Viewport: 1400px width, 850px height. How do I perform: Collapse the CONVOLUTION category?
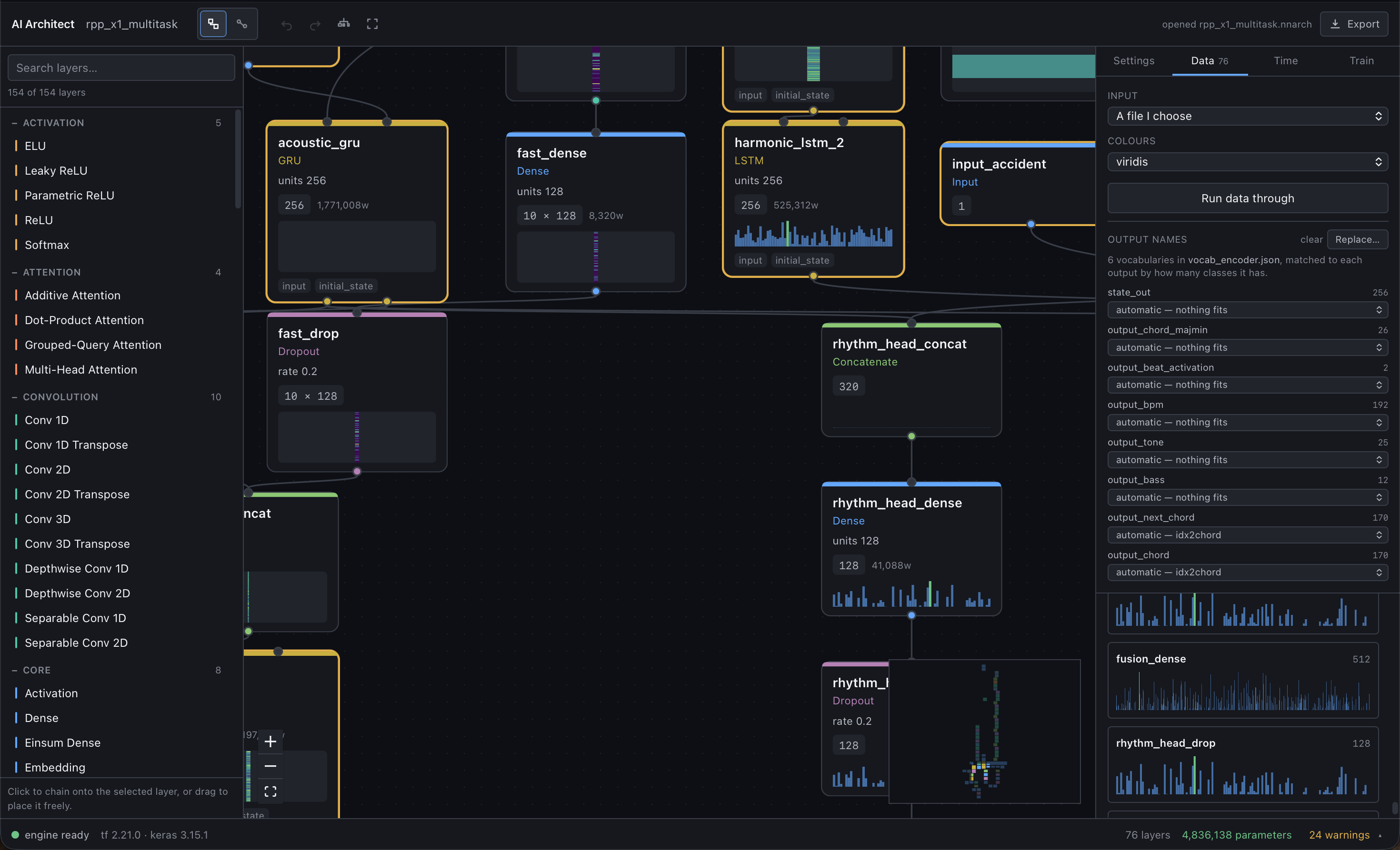tap(116, 397)
